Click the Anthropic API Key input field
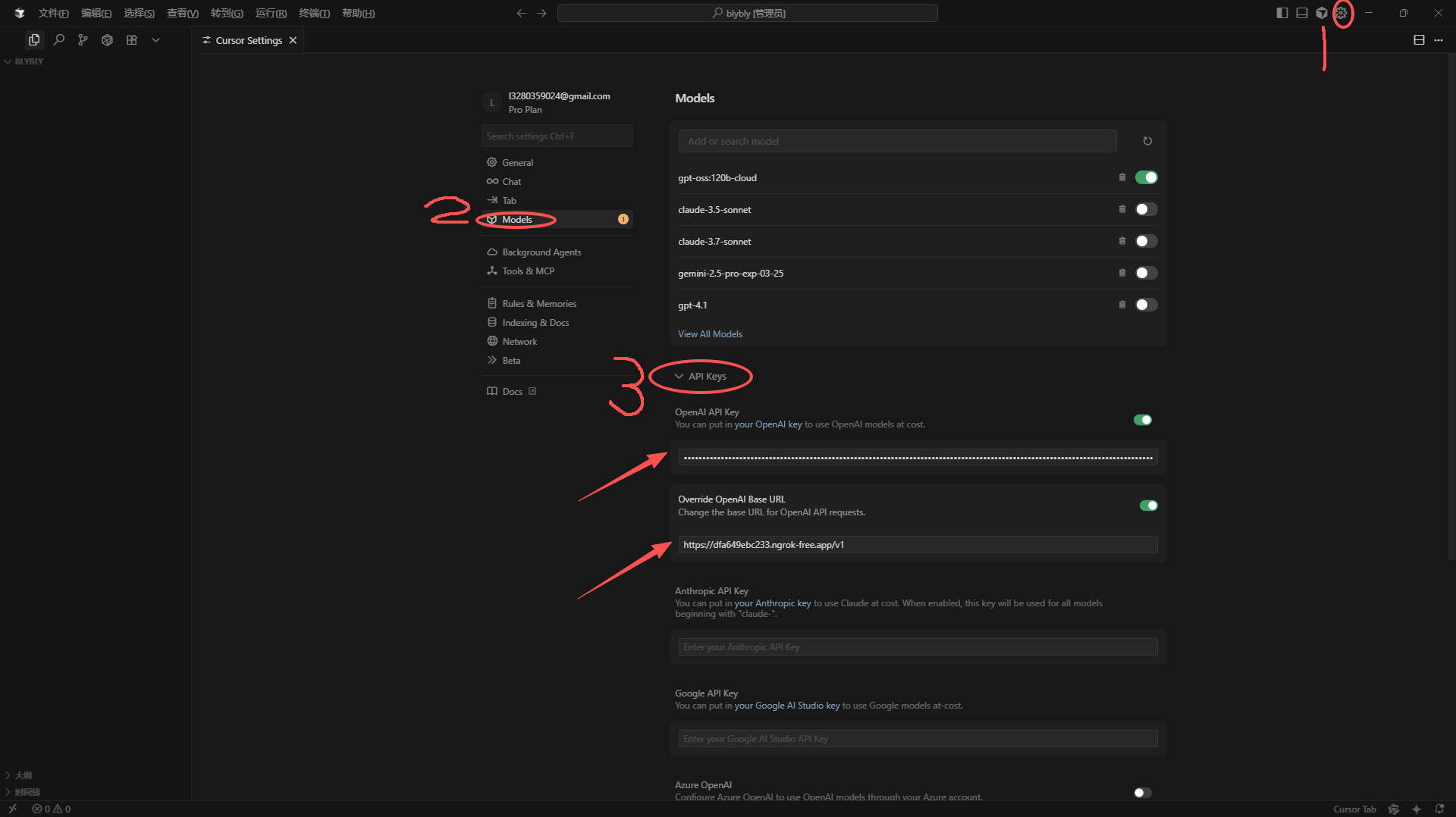 click(917, 647)
